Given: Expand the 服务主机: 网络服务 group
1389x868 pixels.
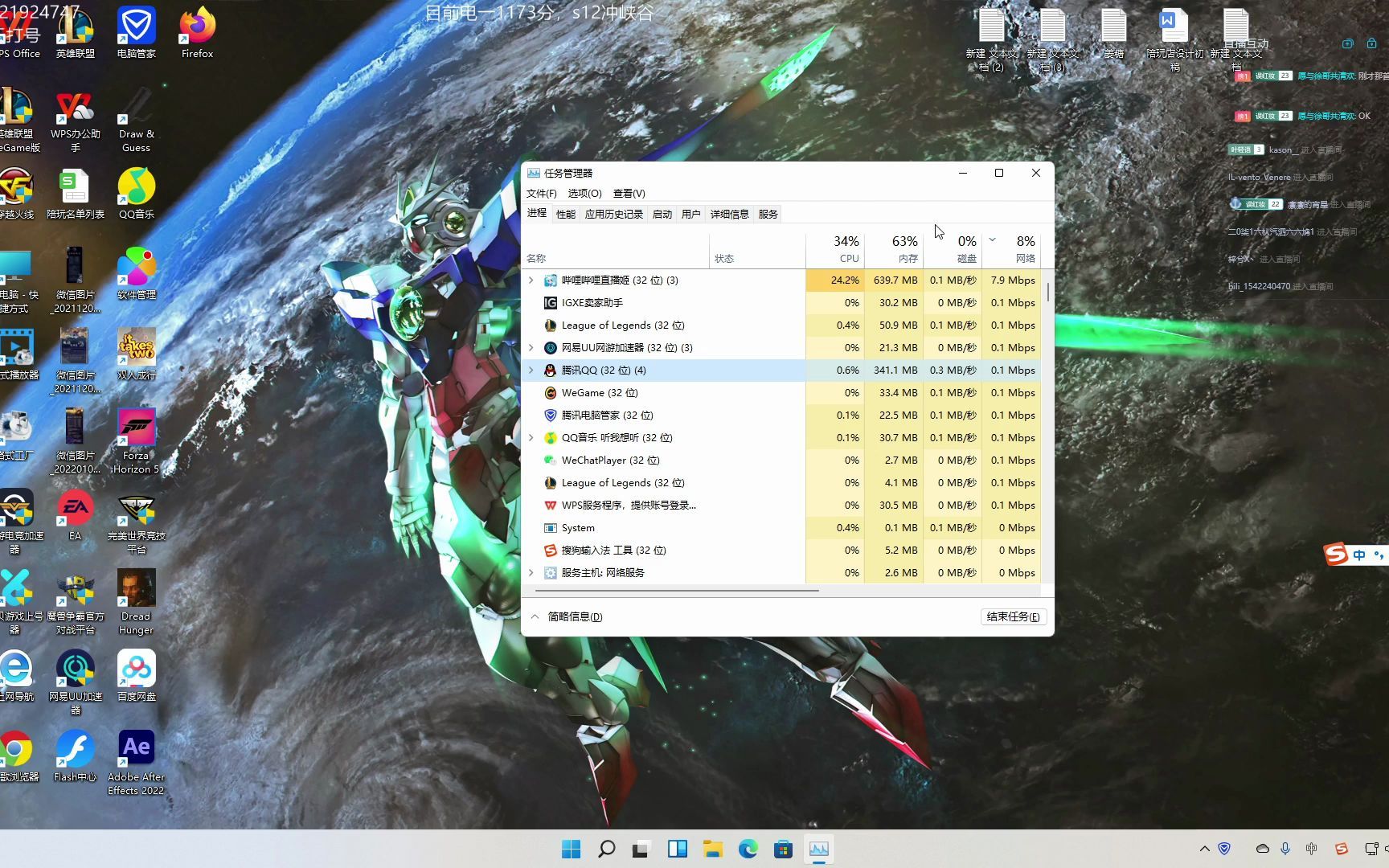Looking at the screenshot, I should coord(531,572).
